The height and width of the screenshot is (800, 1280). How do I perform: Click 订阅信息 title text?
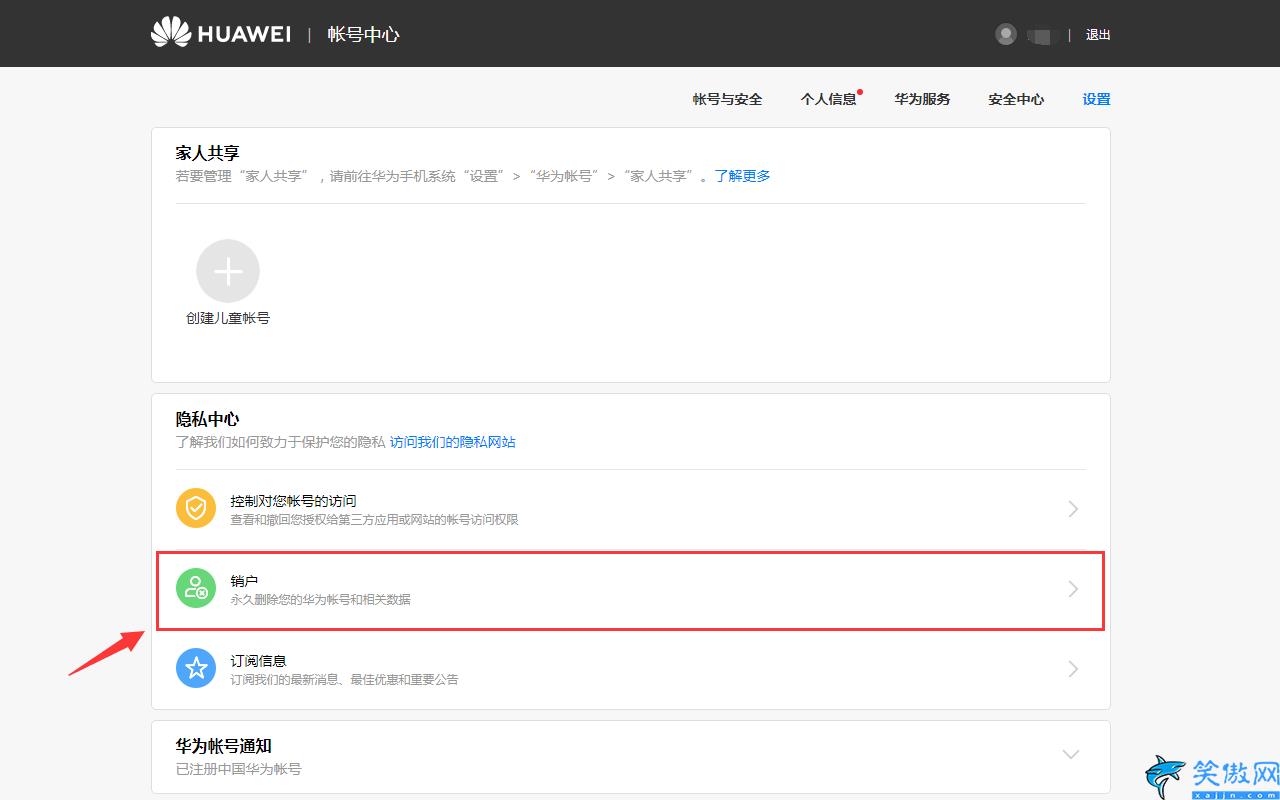click(x=258, y=660)
